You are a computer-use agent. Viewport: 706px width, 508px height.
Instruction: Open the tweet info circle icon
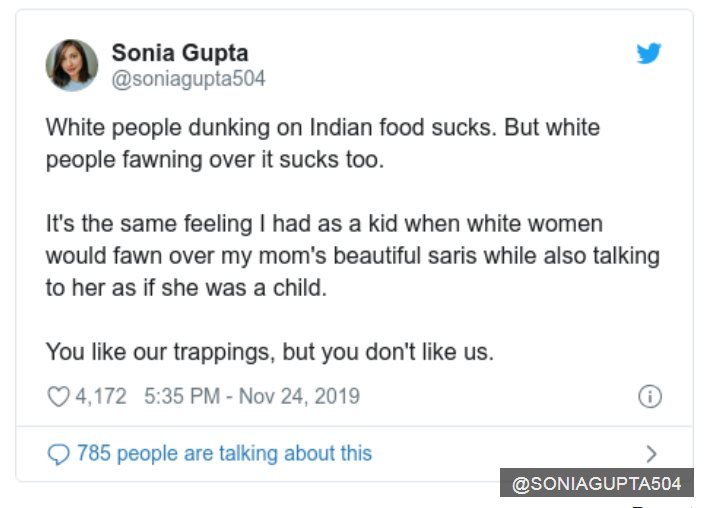coord(649,397)
